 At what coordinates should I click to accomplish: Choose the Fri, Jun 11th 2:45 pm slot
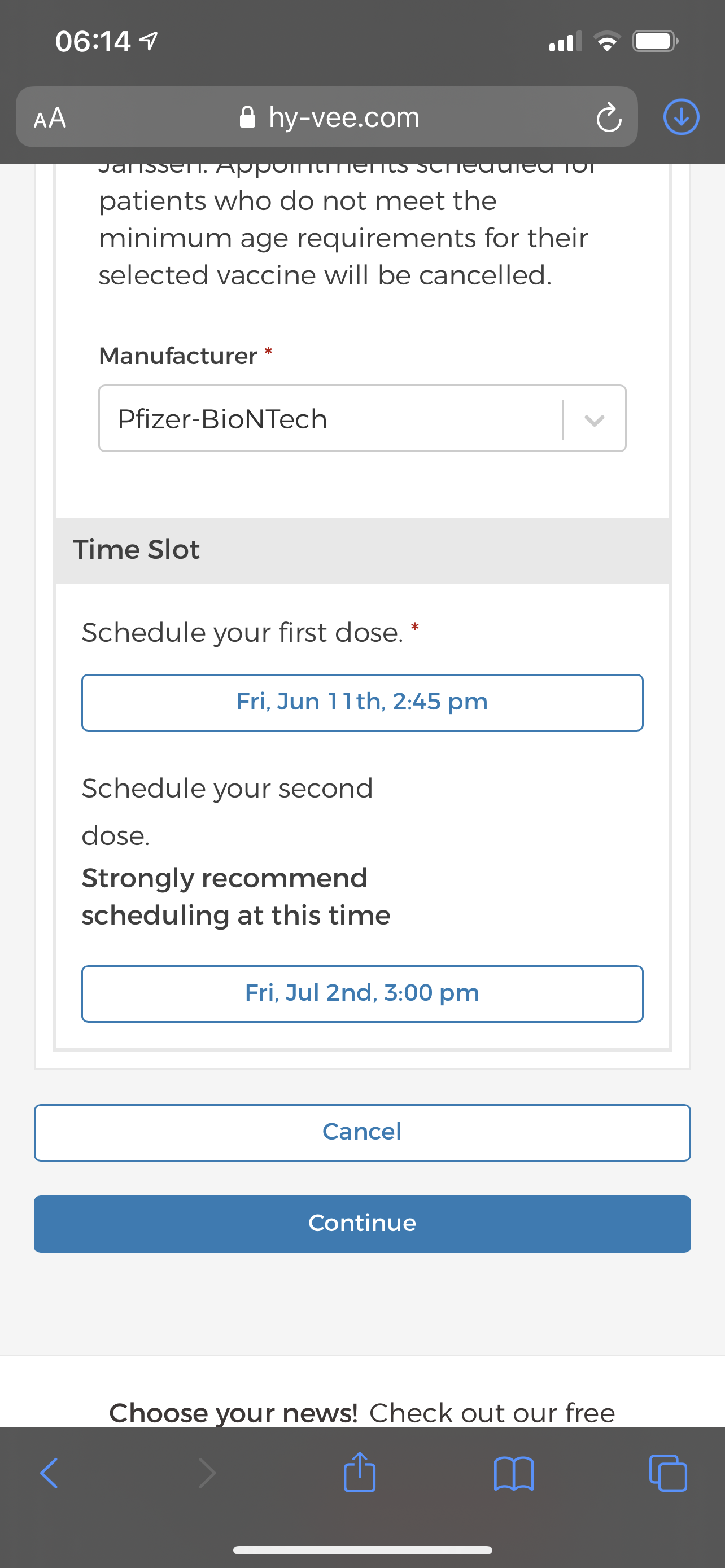pyautogui.click(x=362, y=702)
